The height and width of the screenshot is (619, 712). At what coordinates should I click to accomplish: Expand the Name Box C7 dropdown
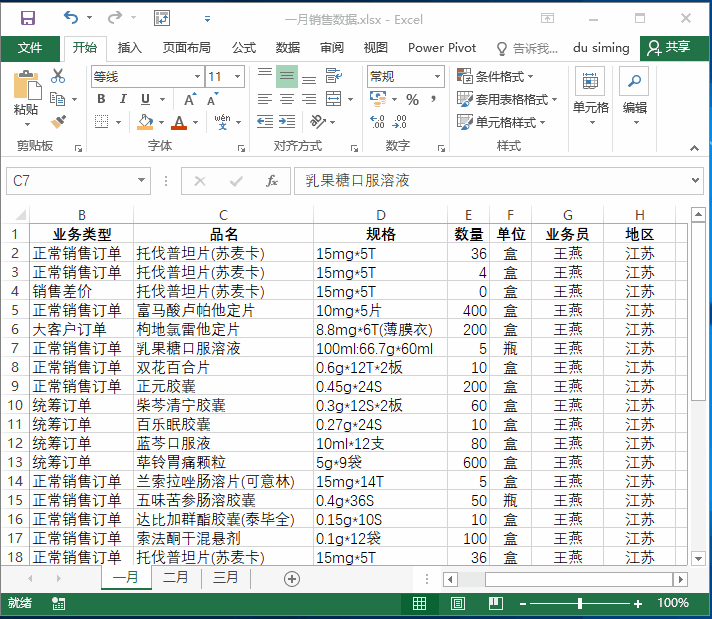coord(142,180)
